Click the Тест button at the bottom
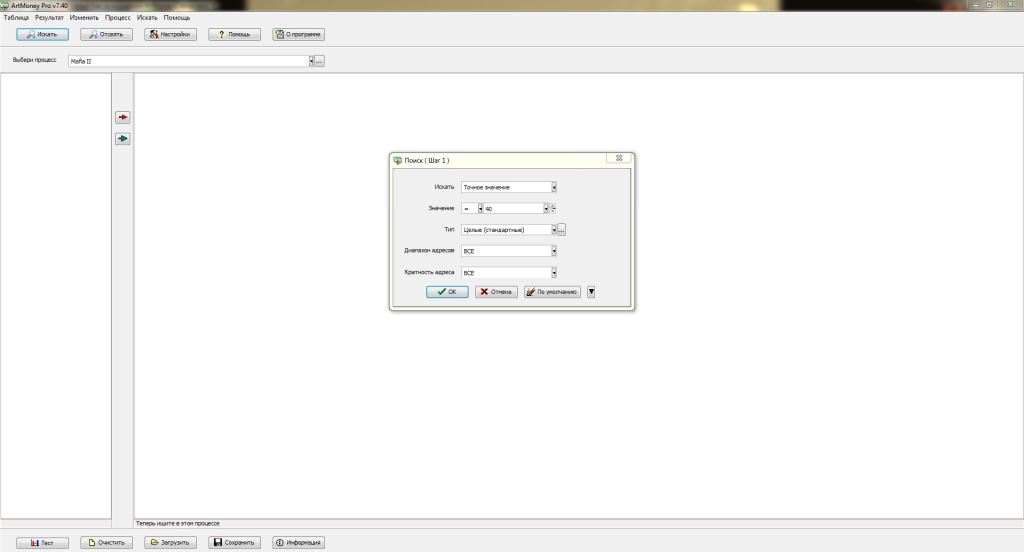This screenshot has width=1024, height=552. pos(42,542)
